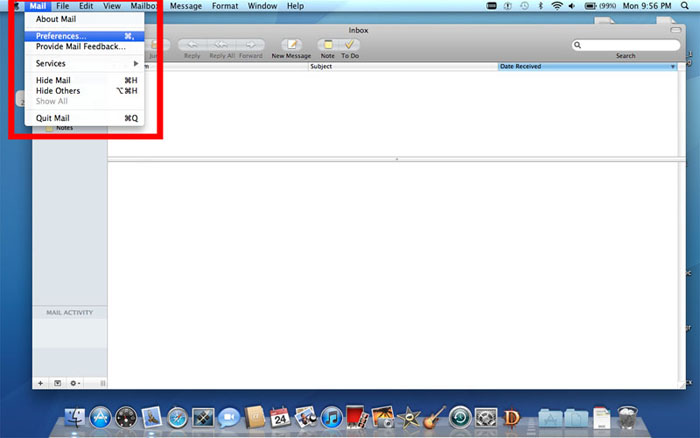The width and height of the screenshot is (700, 438).
Task: Open the Trash in the Dock
Action: 627,418
